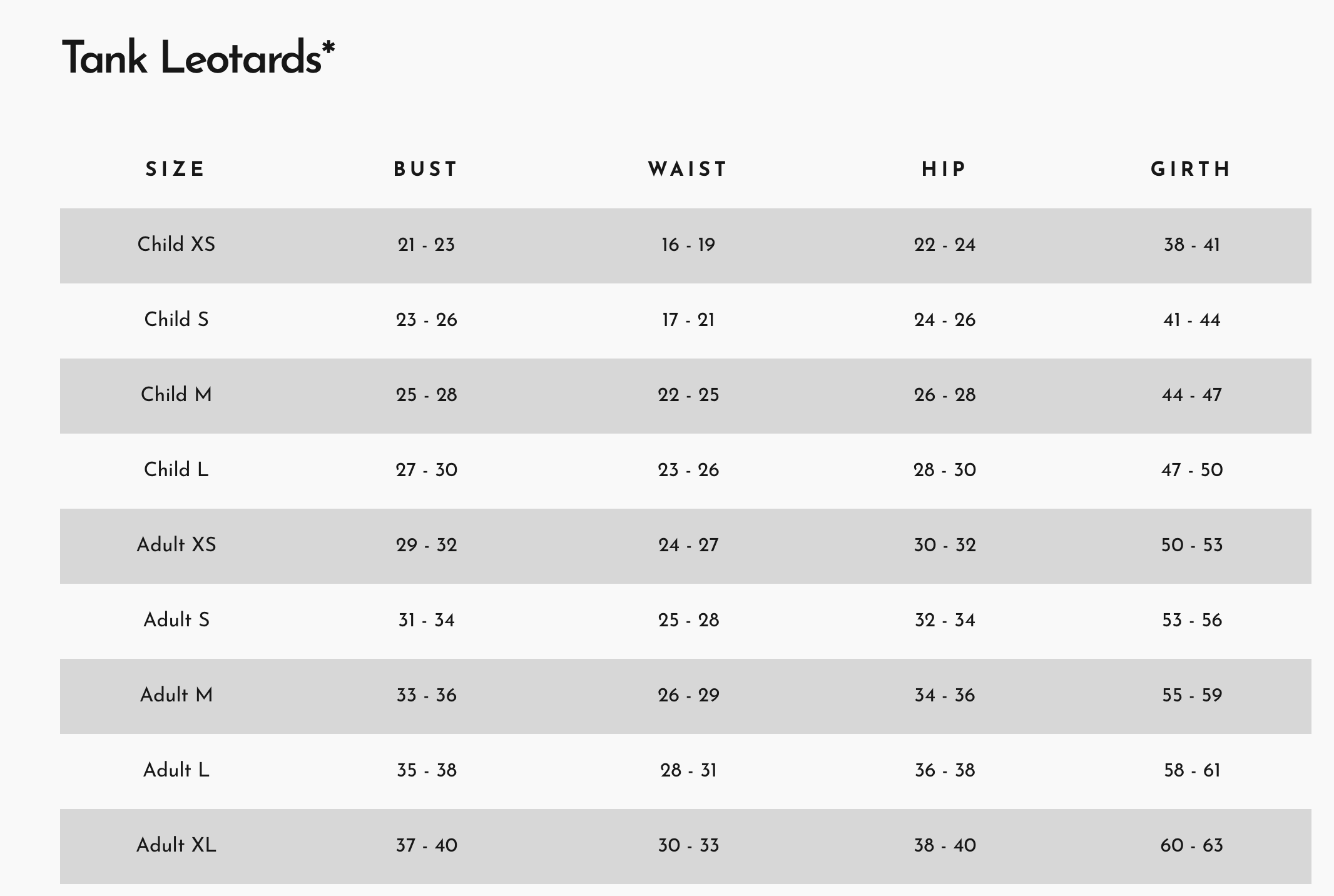
Task: Select the Adult M girth value 55 - 59
Action: click(1192, 695)
